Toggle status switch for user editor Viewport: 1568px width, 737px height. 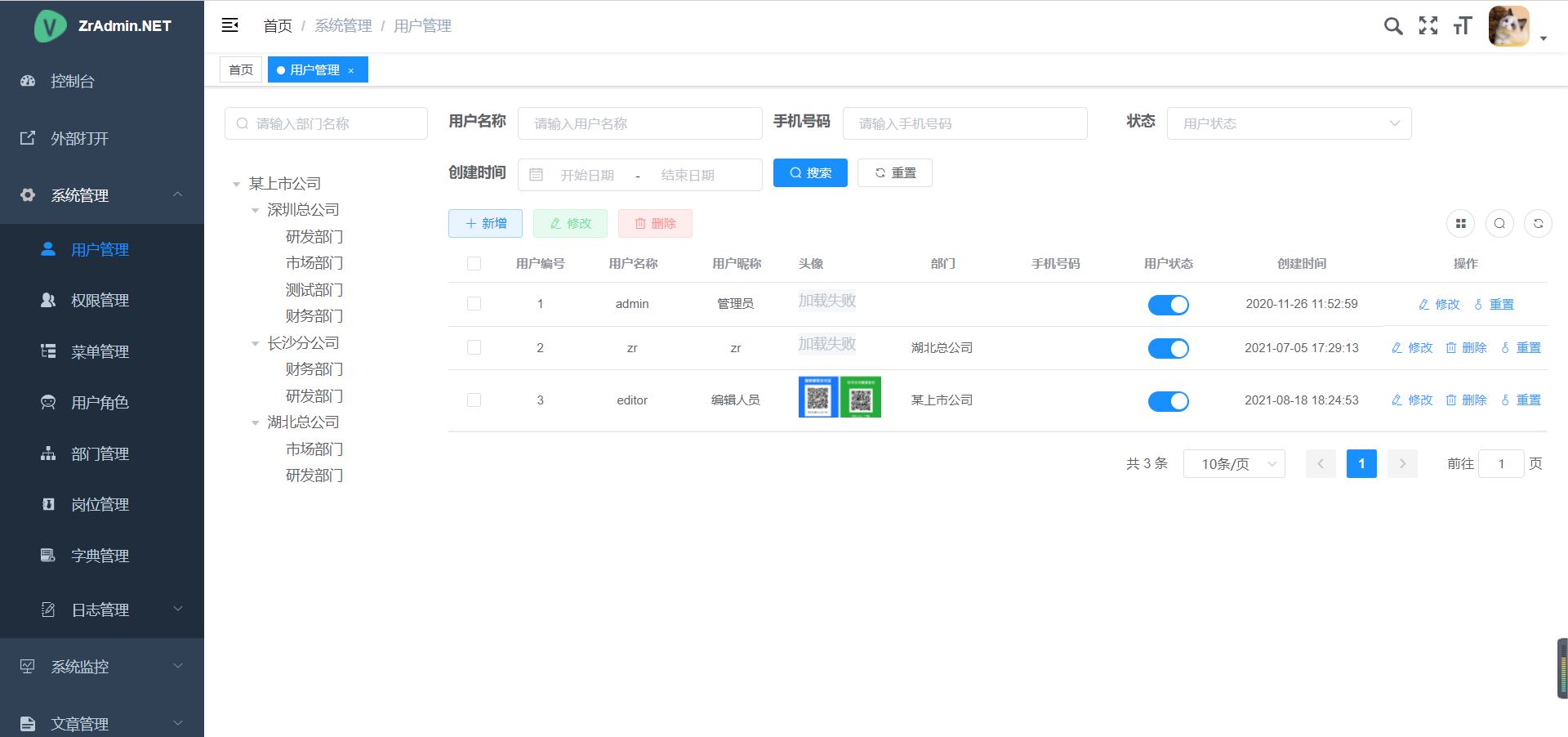[1168, 401]
